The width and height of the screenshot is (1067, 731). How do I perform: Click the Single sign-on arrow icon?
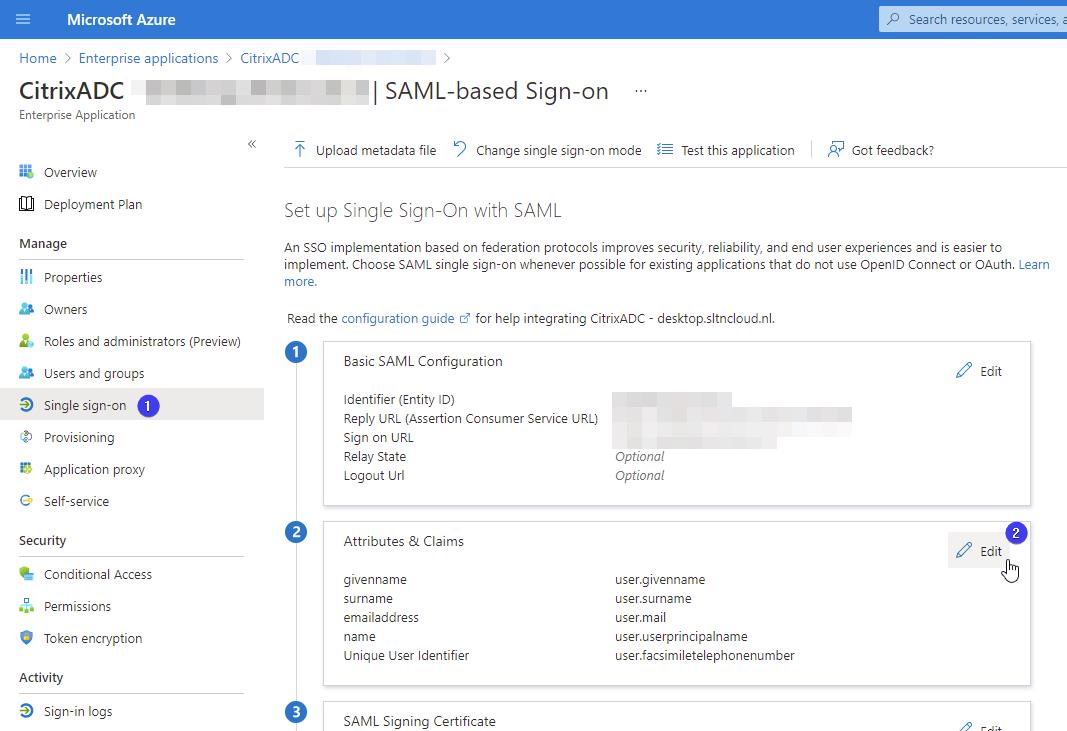[26, 404]
